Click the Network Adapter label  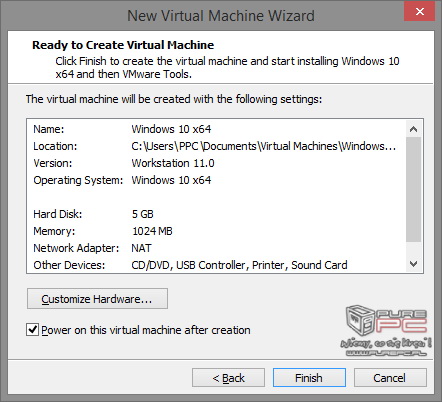[x=76, y=248]
